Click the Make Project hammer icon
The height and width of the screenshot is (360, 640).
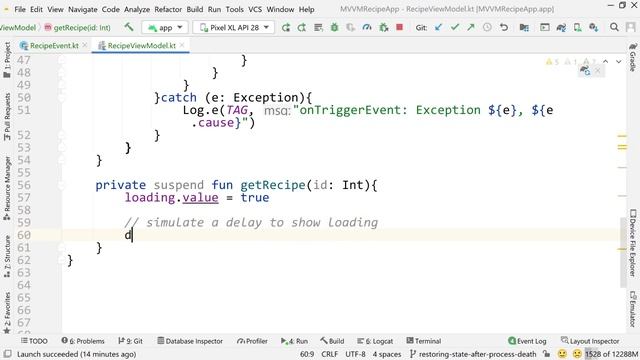[x=129, y=27]
